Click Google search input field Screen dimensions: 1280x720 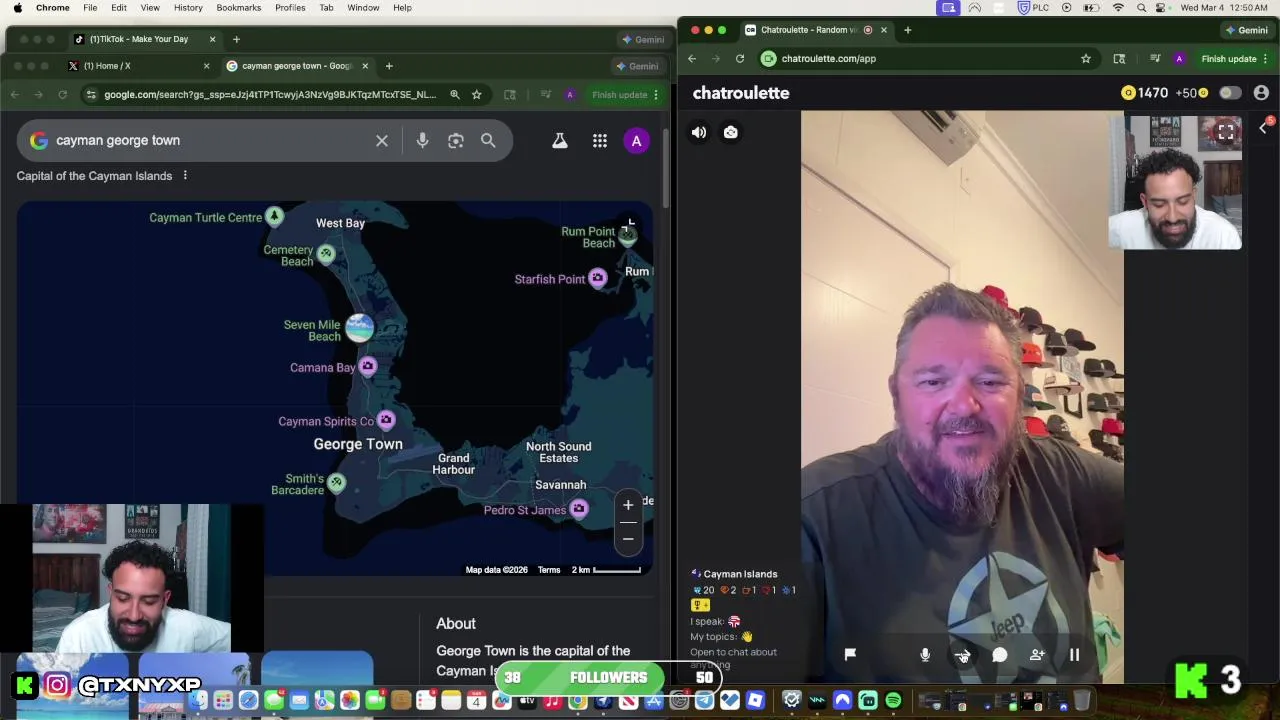(210, 141)
